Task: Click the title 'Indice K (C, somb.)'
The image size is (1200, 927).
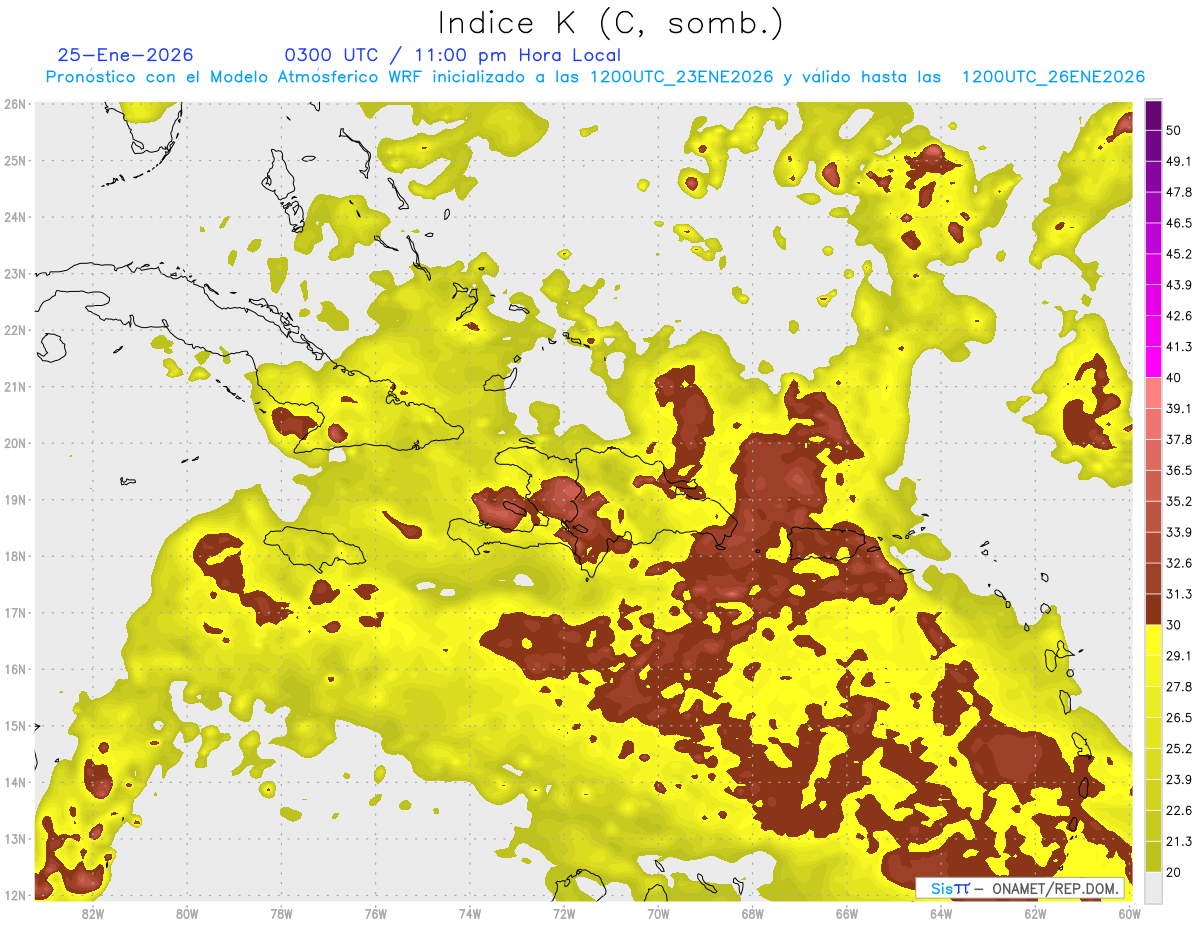Action: click(x=610, y=23)
